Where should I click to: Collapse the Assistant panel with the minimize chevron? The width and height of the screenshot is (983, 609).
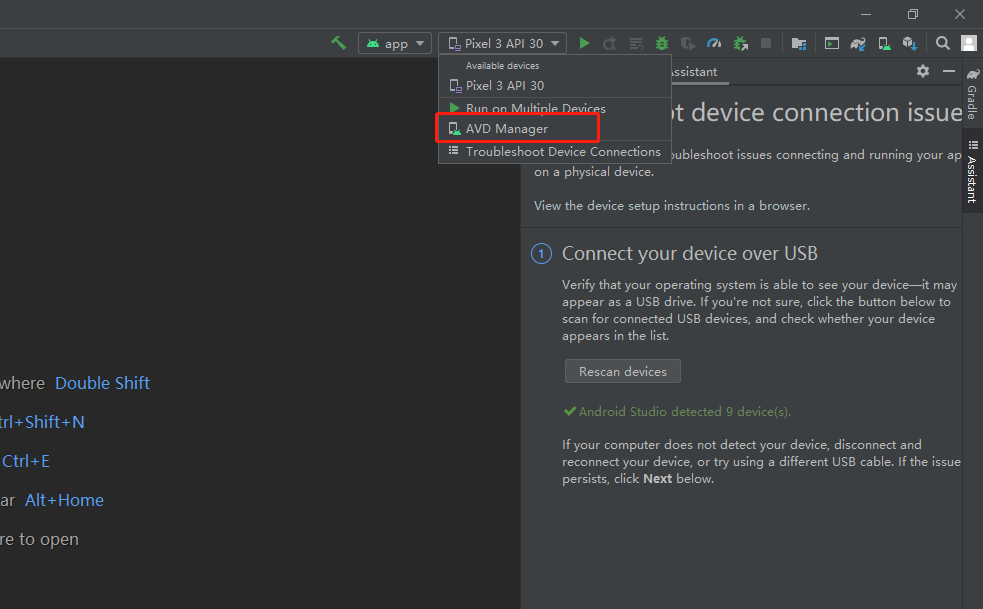click(948, 72)
